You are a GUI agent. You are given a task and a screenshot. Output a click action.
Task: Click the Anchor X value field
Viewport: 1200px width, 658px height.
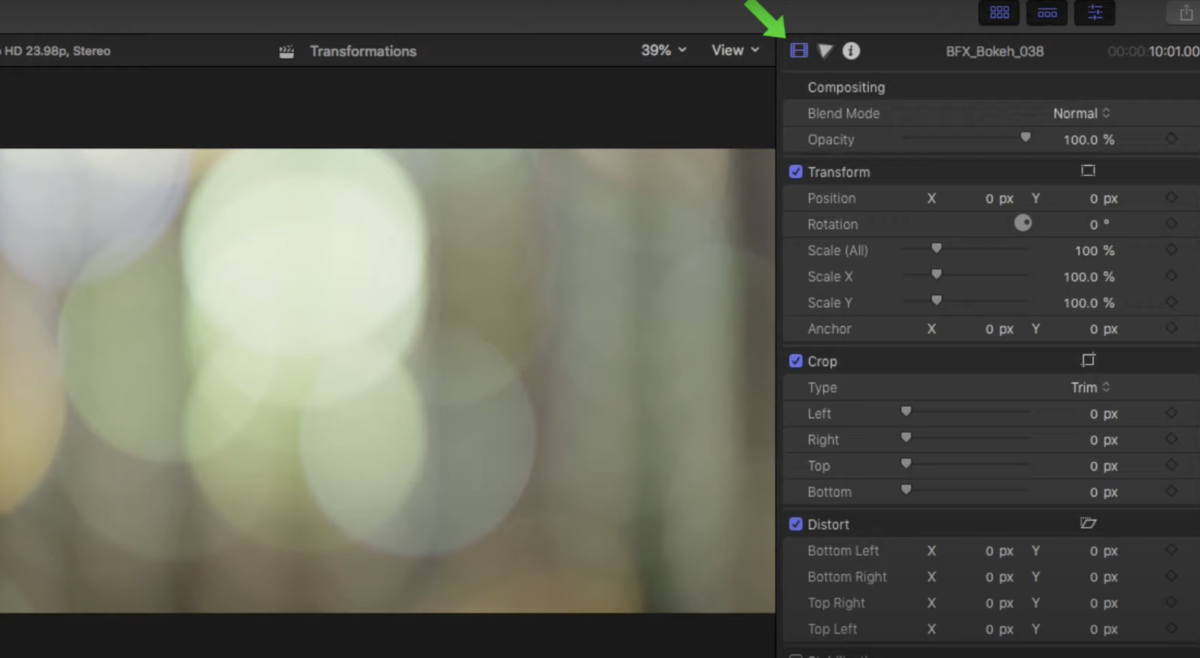click(x=999, y=328)
